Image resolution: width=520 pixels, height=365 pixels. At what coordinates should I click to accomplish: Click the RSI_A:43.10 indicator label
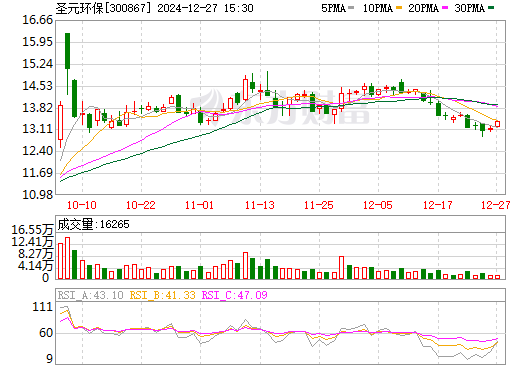pyautogui.click(x=90, y=295)
